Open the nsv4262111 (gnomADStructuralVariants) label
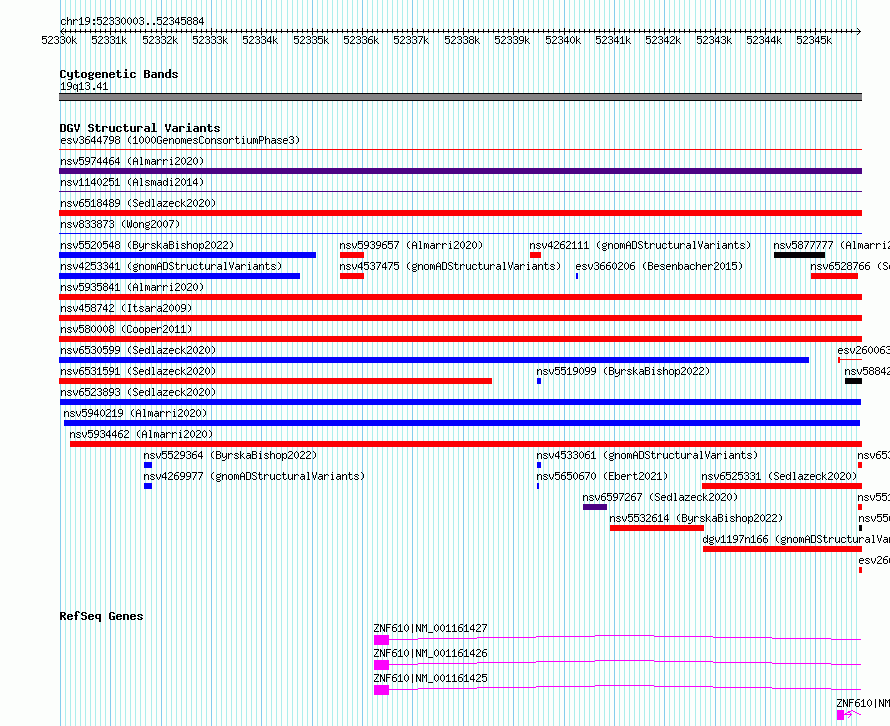Screen dimensions: 890x726 click(640, 245)
